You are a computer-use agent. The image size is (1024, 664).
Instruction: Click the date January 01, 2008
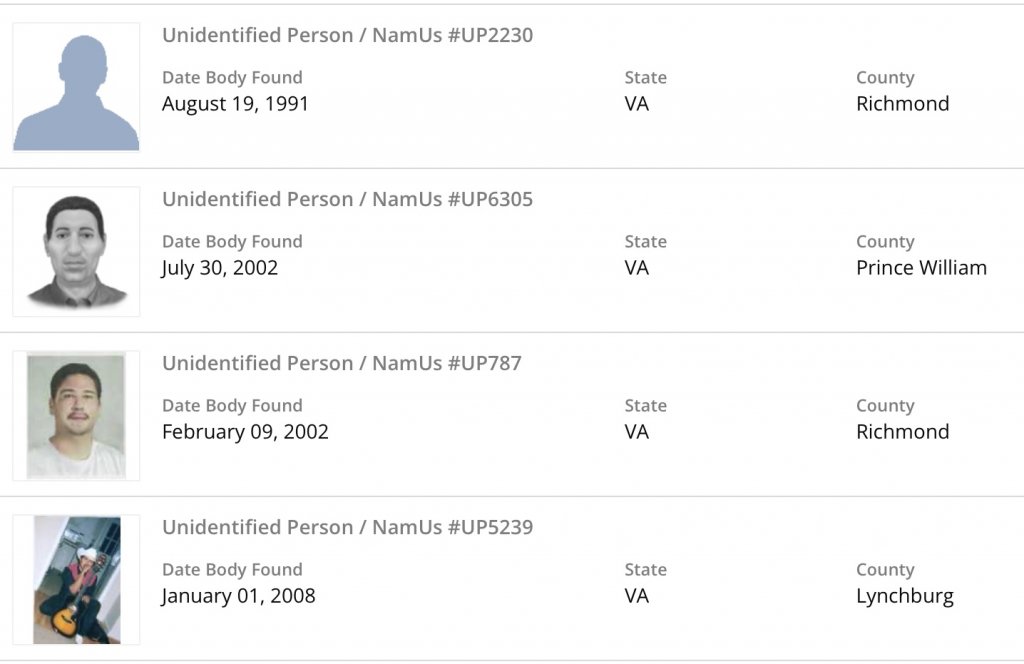click(238, 596)
